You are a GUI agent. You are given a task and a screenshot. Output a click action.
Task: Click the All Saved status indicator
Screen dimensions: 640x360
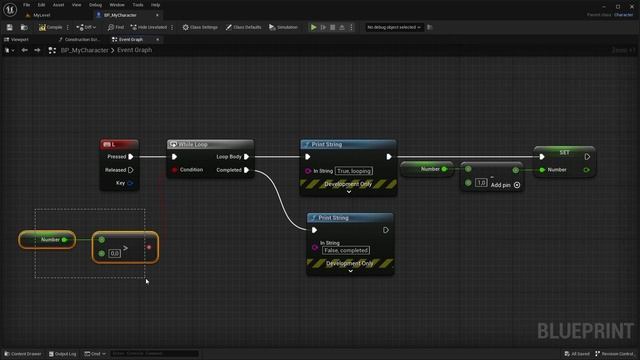[577, 354]
